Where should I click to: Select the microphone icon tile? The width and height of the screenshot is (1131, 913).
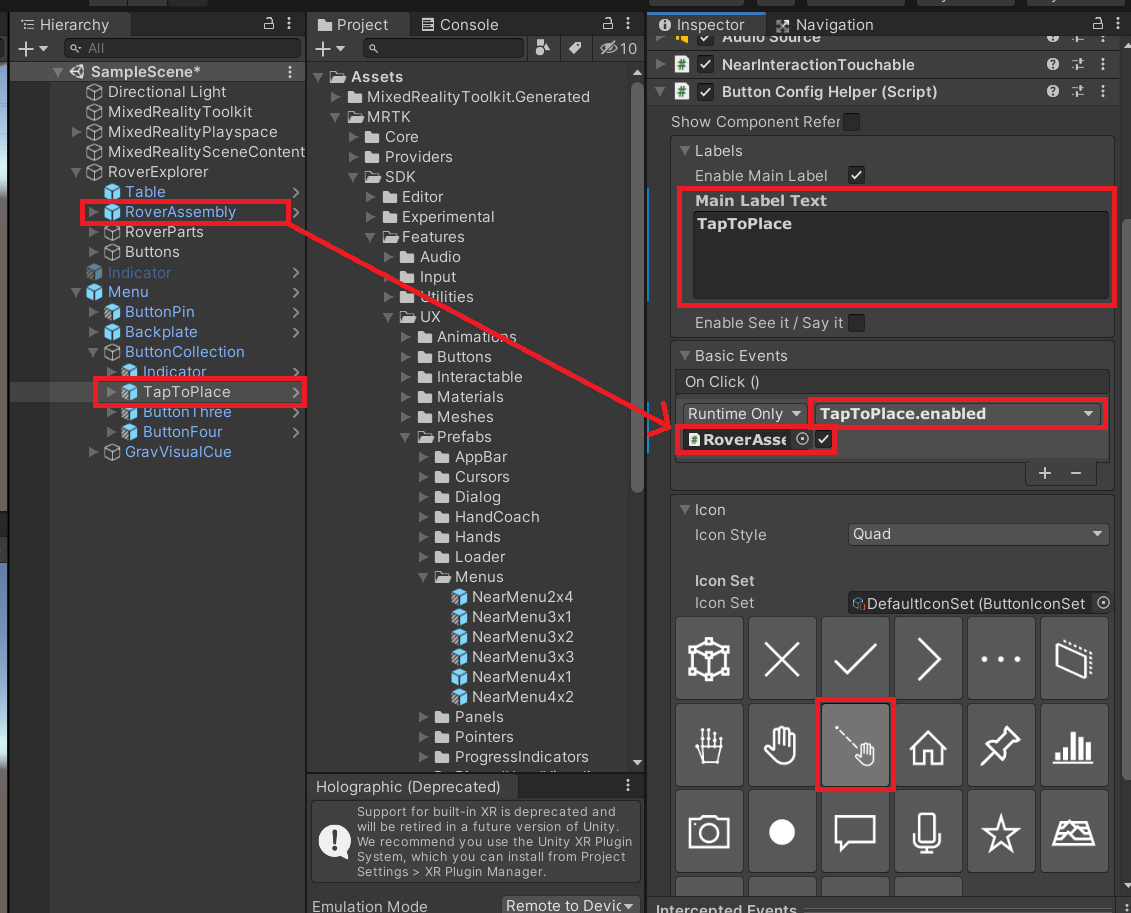928,832
